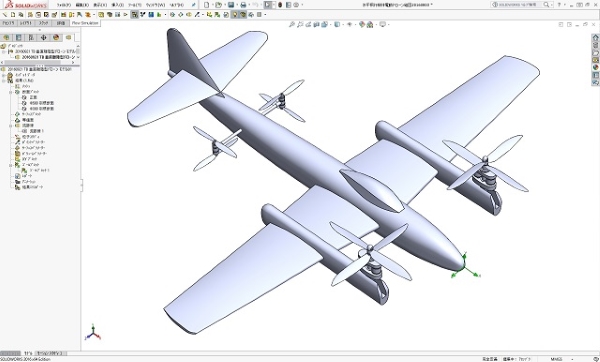
Task: Click the Print icon in the top toolbar
Action: 243,5
